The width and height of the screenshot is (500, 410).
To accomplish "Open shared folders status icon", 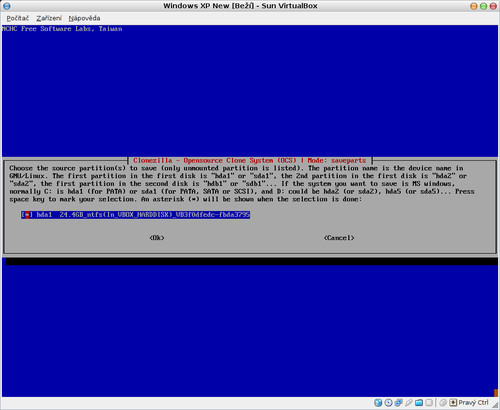I will 419,403.
